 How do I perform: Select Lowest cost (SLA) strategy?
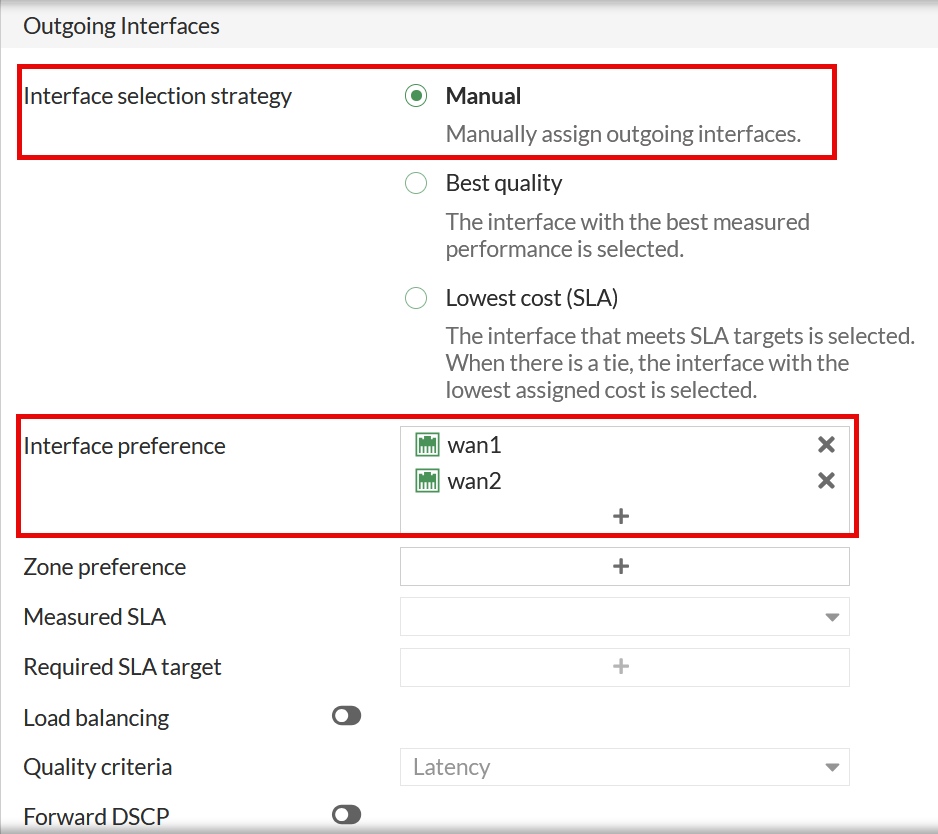tap(416, 298)
